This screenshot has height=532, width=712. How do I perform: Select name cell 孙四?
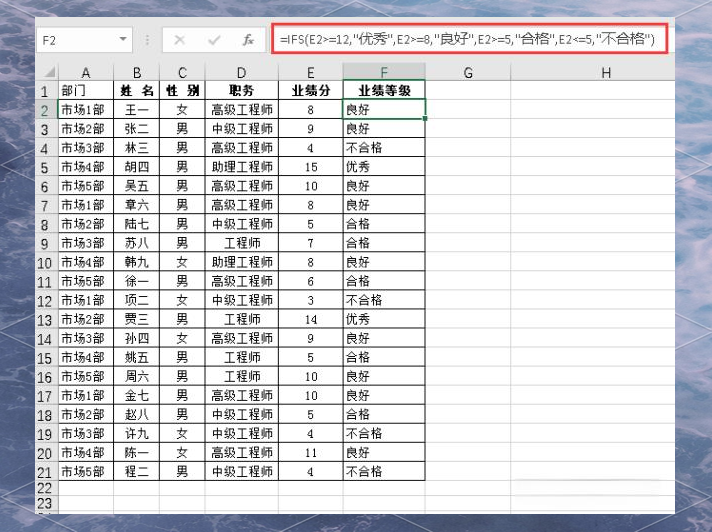click(137, 338)
